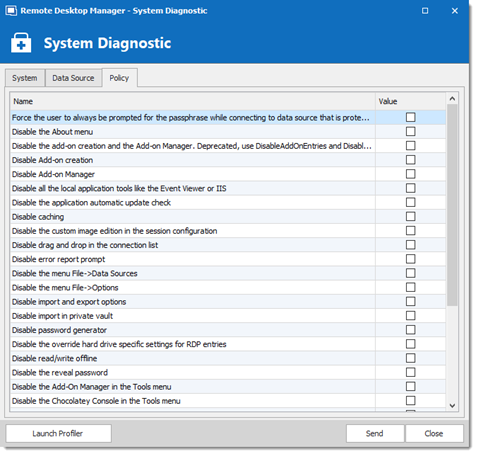Toggle checkbox for Disable Add-on creation
Viewport: 477px width, 454px height.
click(411, 160)
